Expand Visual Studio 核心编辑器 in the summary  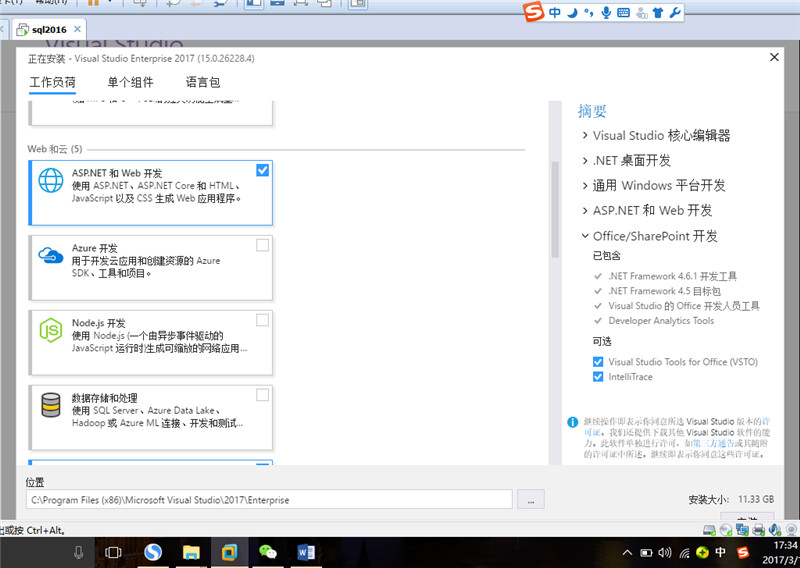(585, 135)
